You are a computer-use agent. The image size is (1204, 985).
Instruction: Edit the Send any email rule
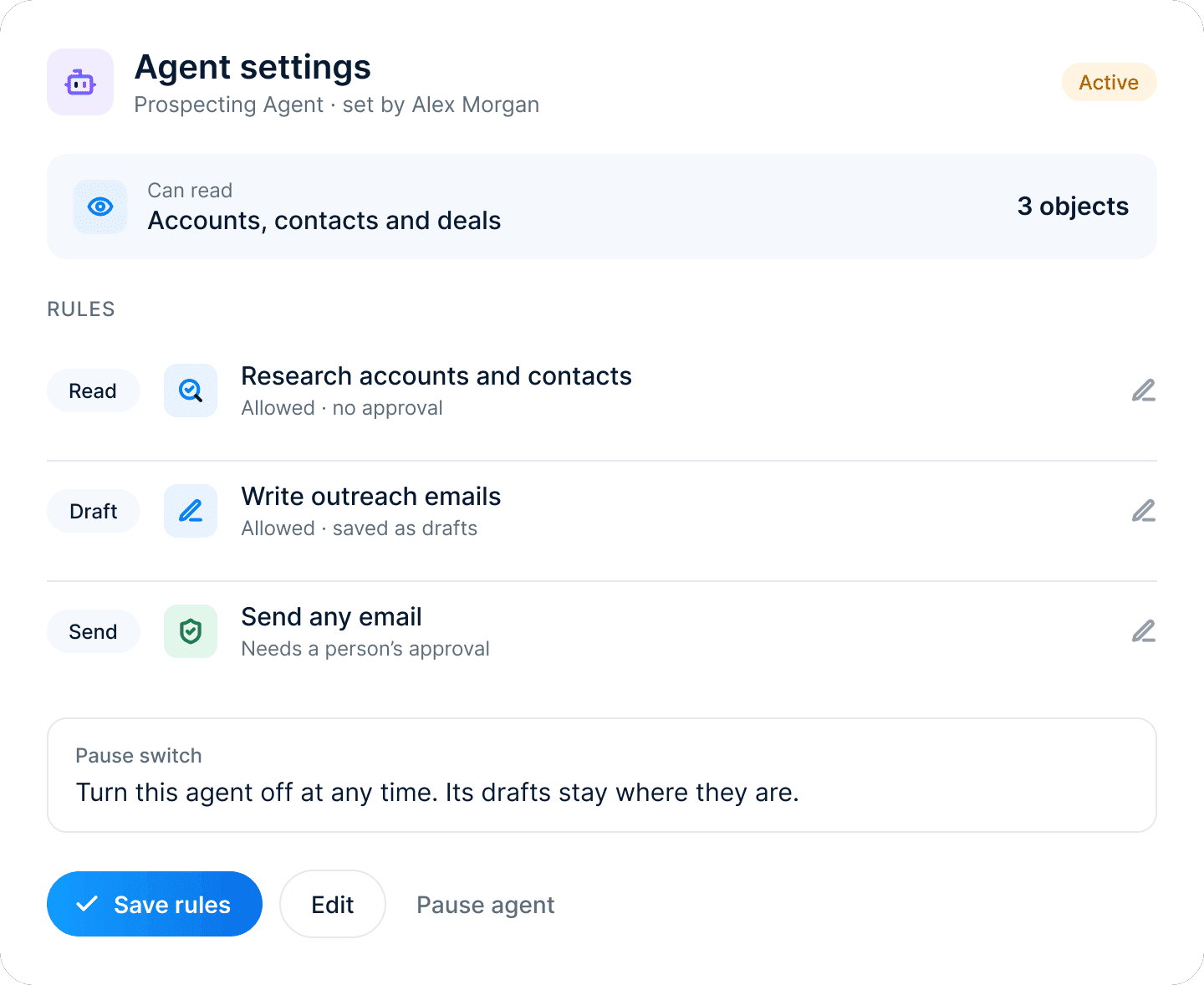coord(1144,631)
